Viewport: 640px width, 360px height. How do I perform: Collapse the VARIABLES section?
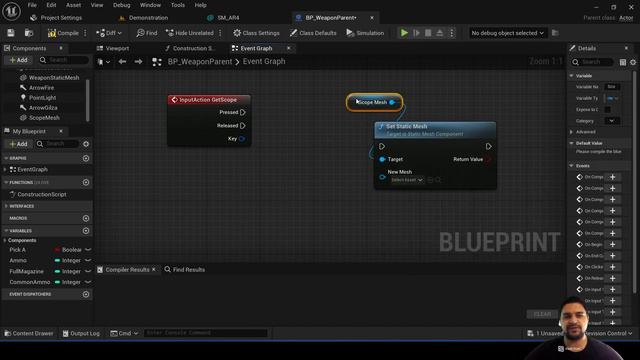(6, 231)
